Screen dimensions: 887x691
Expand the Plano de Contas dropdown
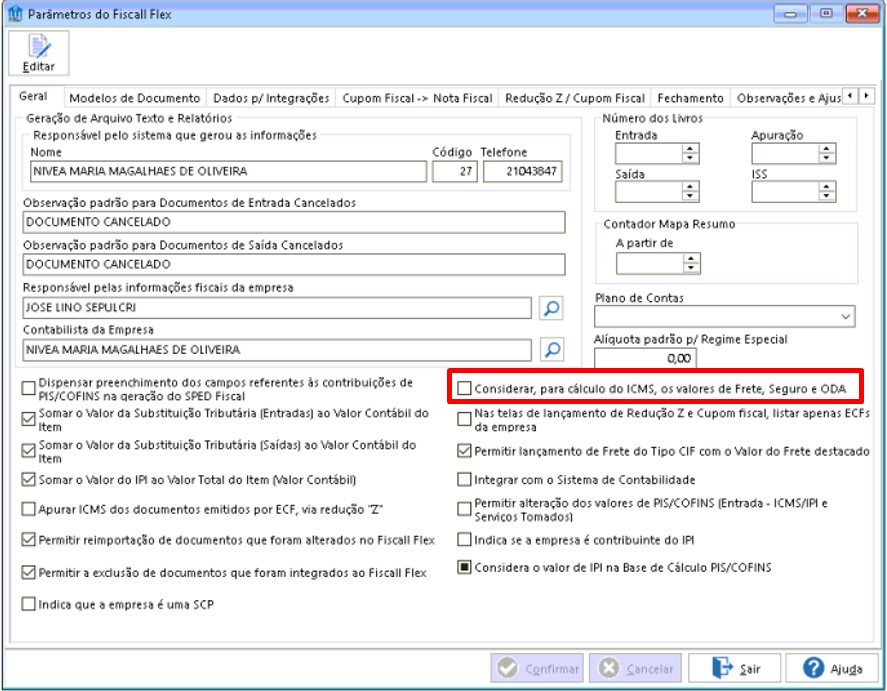(846, 317)
